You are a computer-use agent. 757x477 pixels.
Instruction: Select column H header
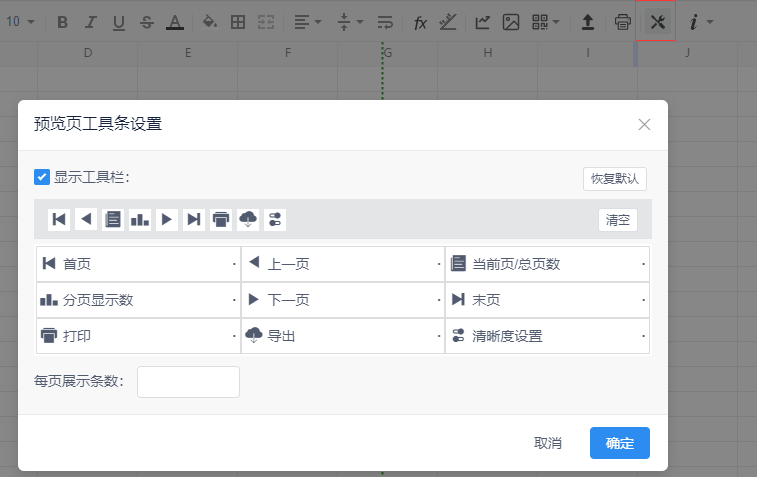pos(488,53)
